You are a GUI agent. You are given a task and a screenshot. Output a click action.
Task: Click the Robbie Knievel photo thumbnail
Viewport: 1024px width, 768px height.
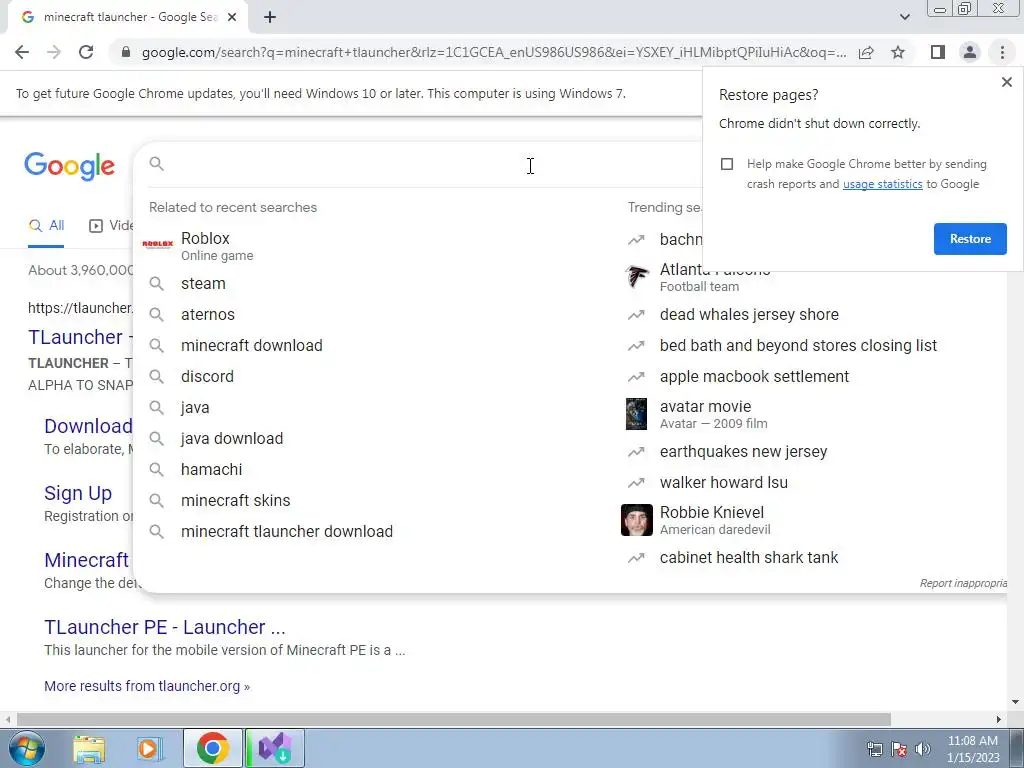tap(637, 520)
